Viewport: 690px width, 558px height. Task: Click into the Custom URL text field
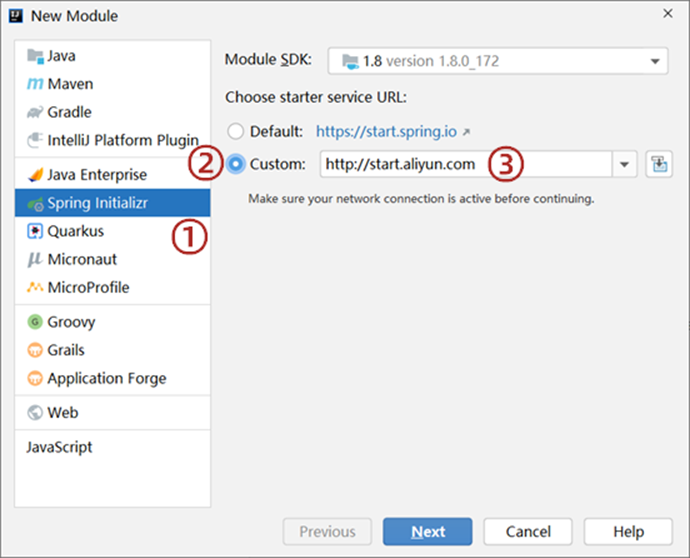coord(466,164)
